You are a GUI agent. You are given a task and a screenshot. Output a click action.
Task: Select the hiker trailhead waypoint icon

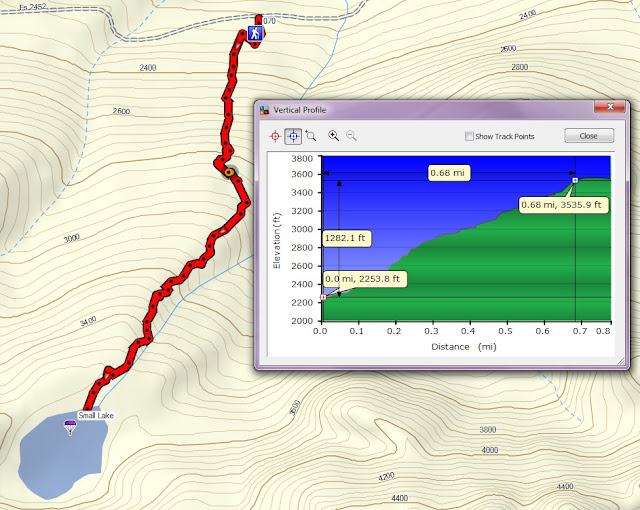coord(255,33)
